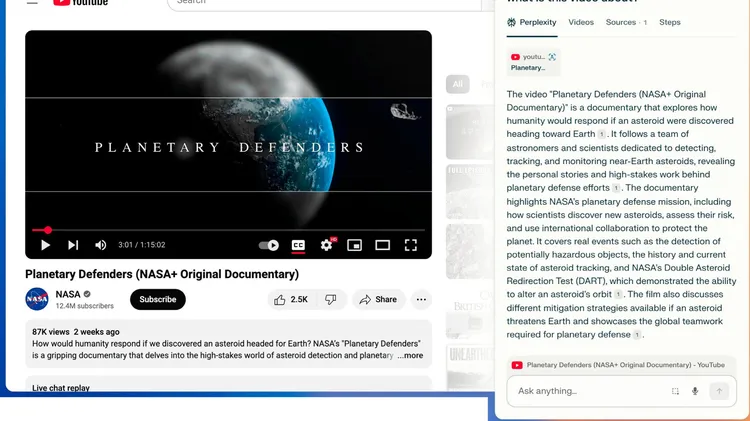The width and height of the screenshot is (750, 421).
Task: Enable miniplayer mode
Action: (354, 245)
